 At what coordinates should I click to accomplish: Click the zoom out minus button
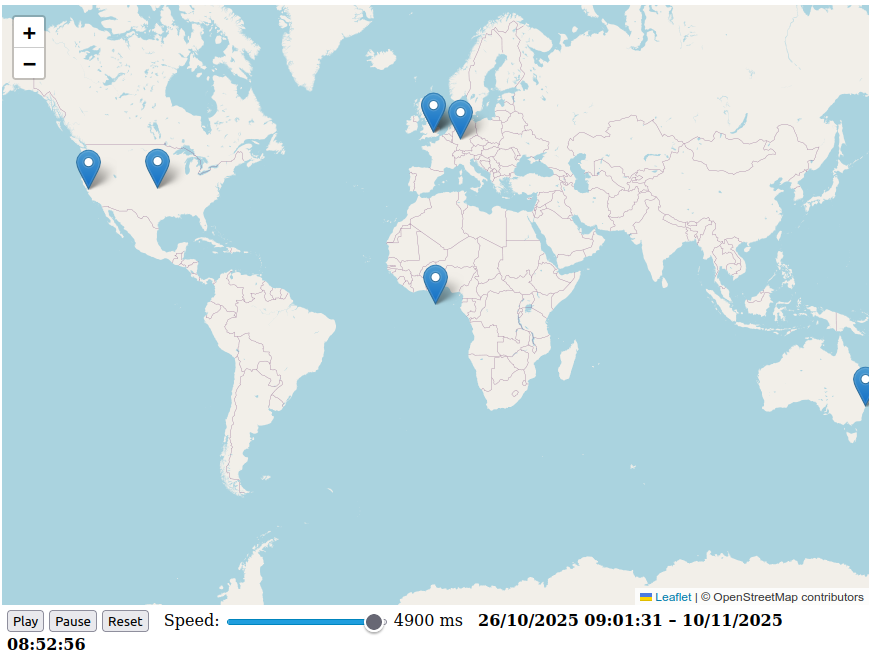coord(29,63)
